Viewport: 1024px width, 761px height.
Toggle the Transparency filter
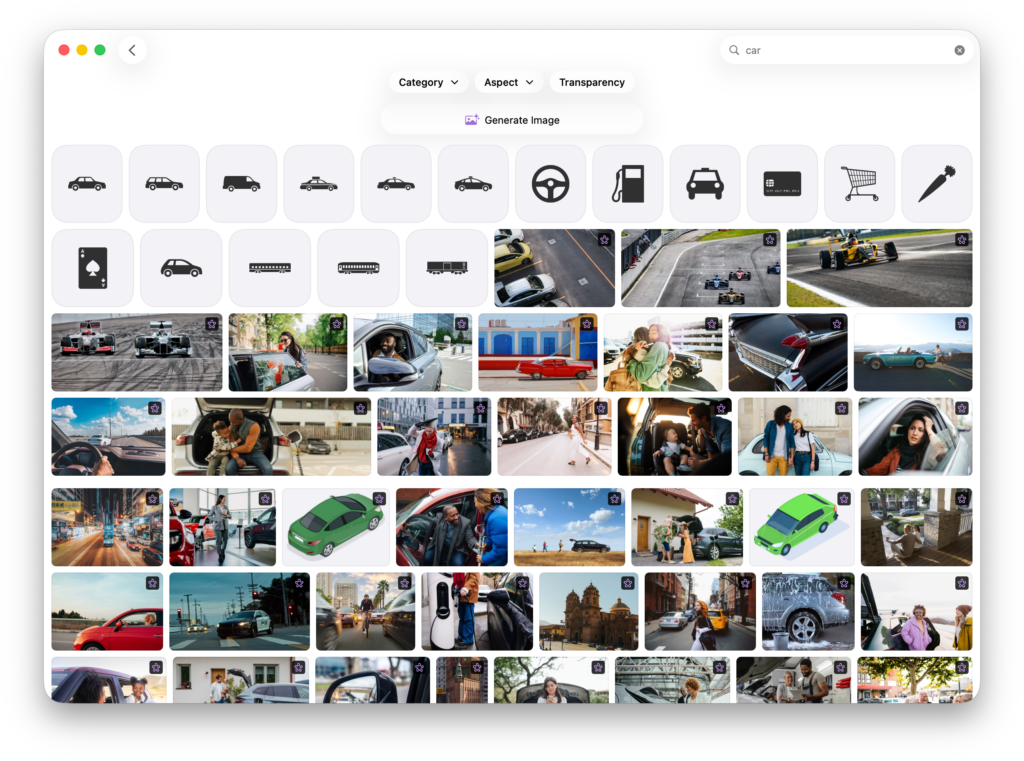pos(591,83)
